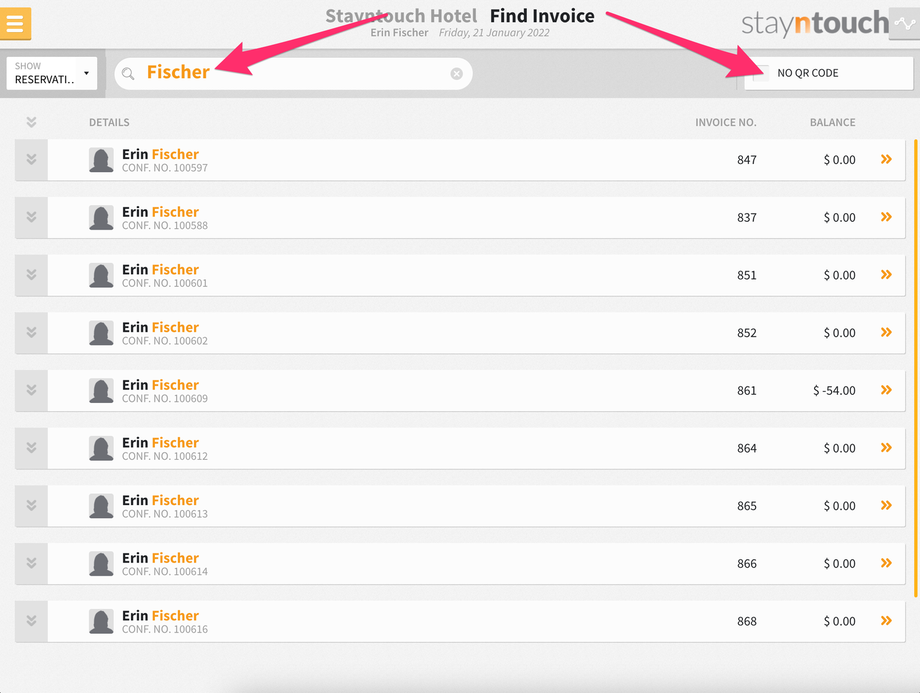Click guest avatar for Conf. No. 100614
Viewport: 920px width, 693px height.
[101, 564]
